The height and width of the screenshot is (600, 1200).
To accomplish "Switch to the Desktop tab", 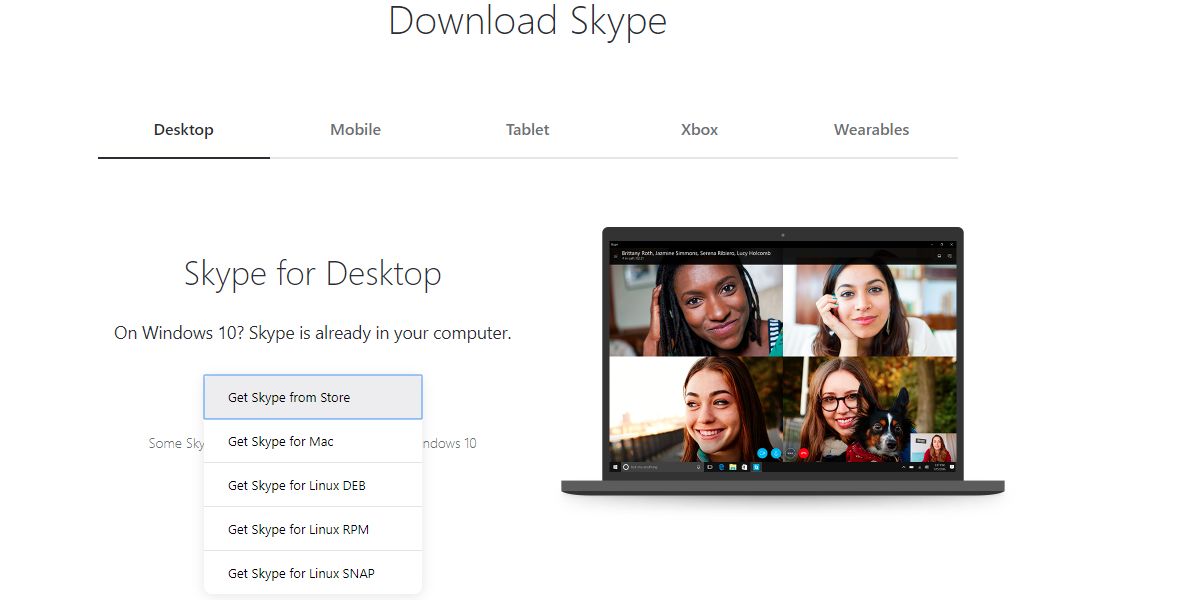I will pos(184,130).
